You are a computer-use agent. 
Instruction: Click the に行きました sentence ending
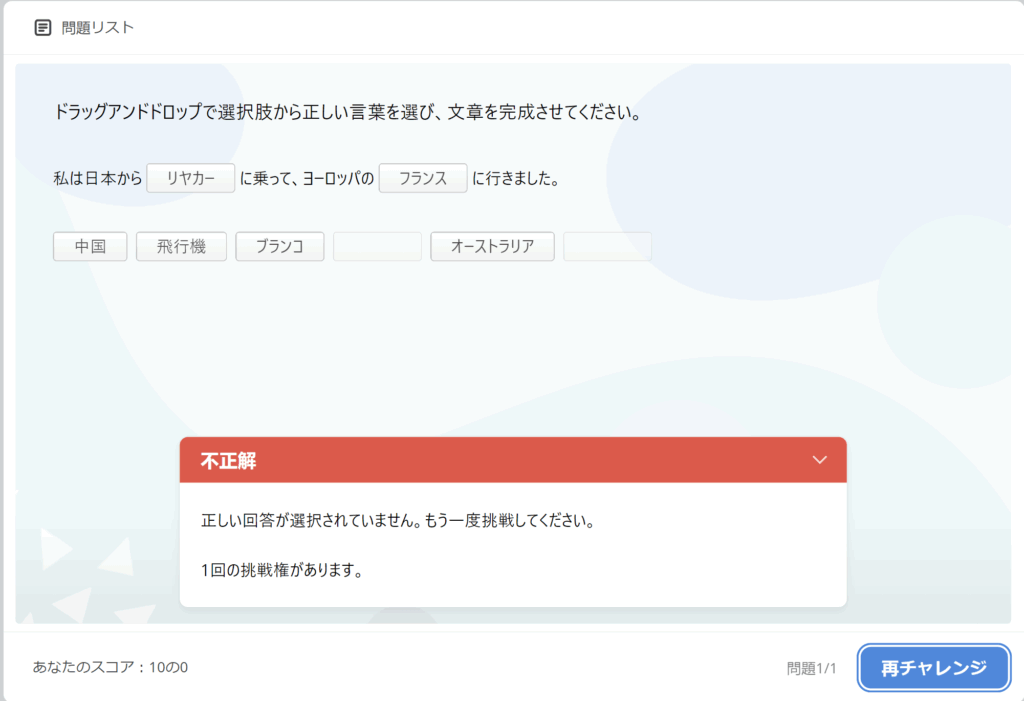[x=516, y=179]
